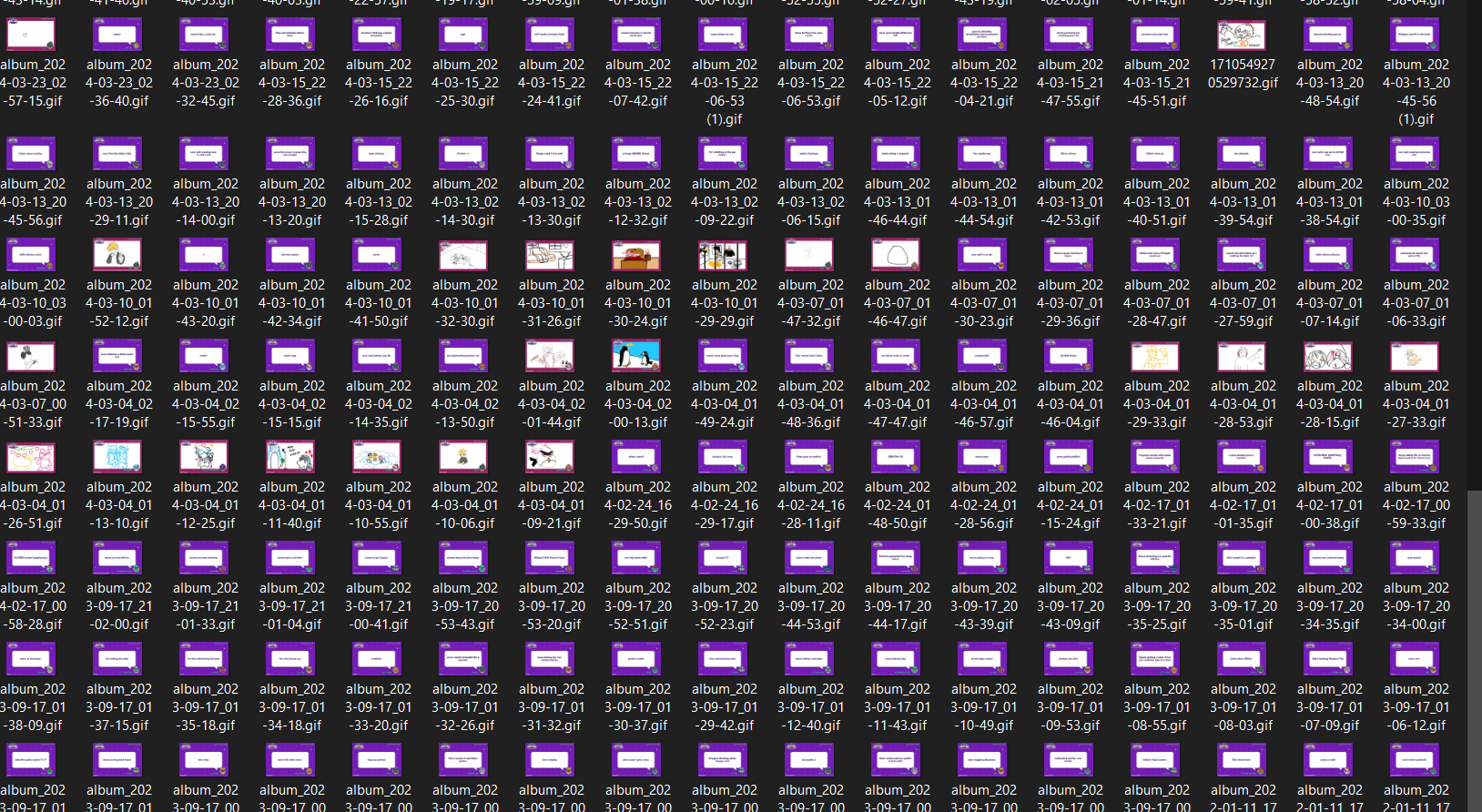Viewport: 1482px width, 812px height.
Task: Select thumbnail of album_2024-02-17_00-59-33.gif
Action: click(x=1415, y=457)
